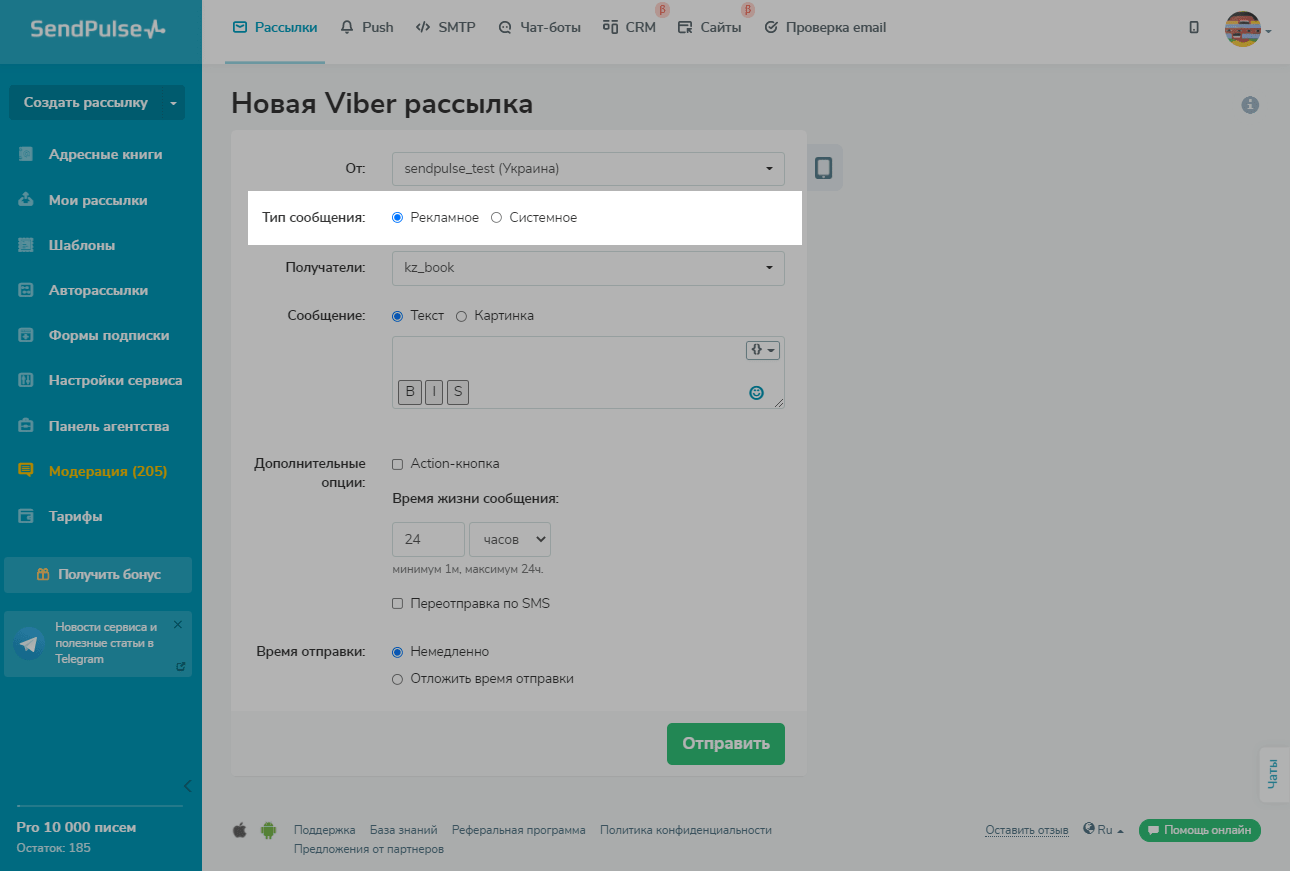Open the Реферальная программа link

tap(519, 830)
